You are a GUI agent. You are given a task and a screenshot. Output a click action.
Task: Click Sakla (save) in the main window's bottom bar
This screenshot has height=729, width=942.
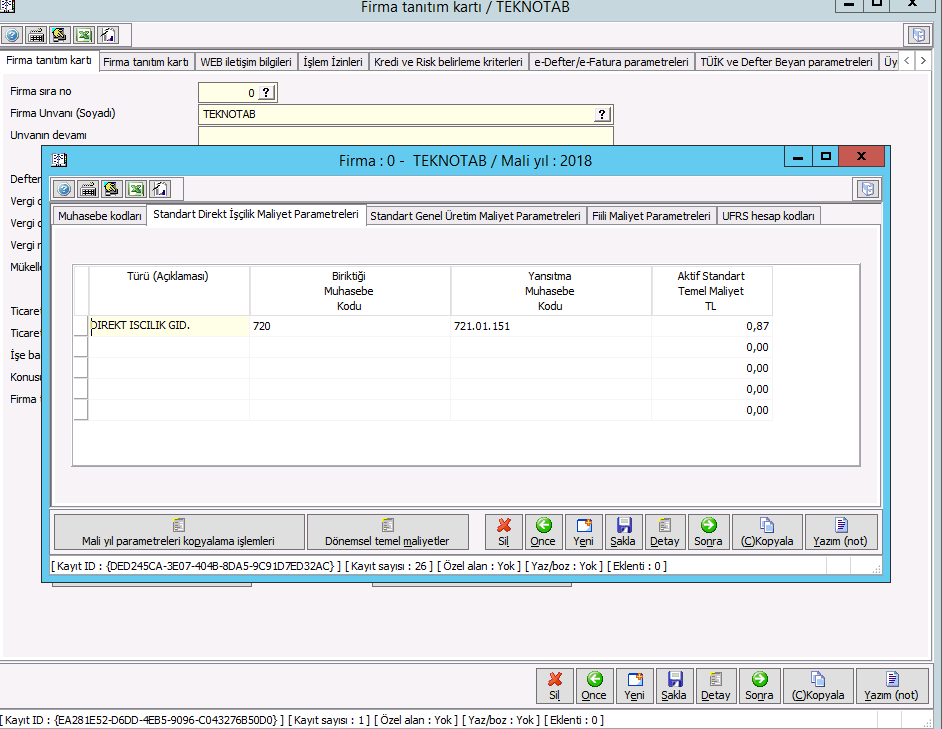pos(674,686)
